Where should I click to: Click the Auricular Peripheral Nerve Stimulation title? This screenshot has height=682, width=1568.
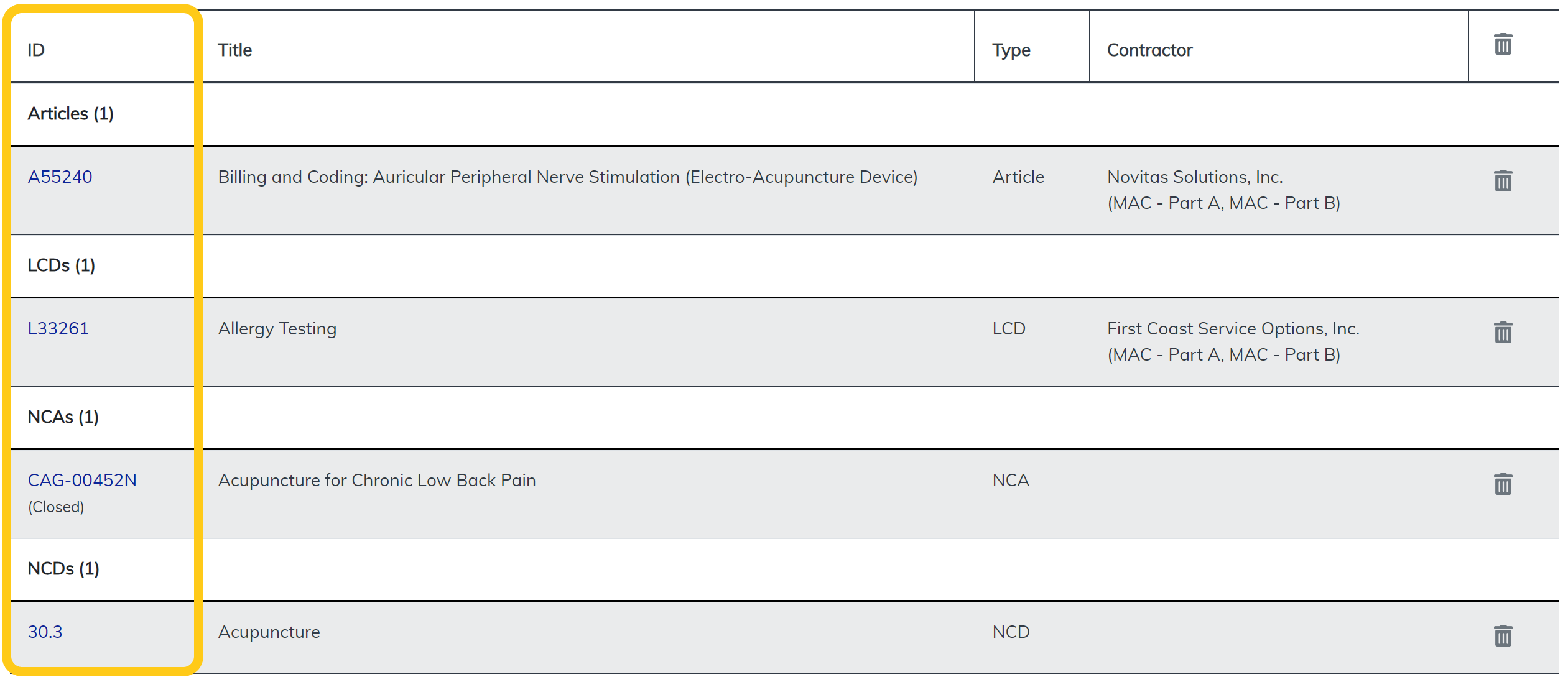(567, 177)
